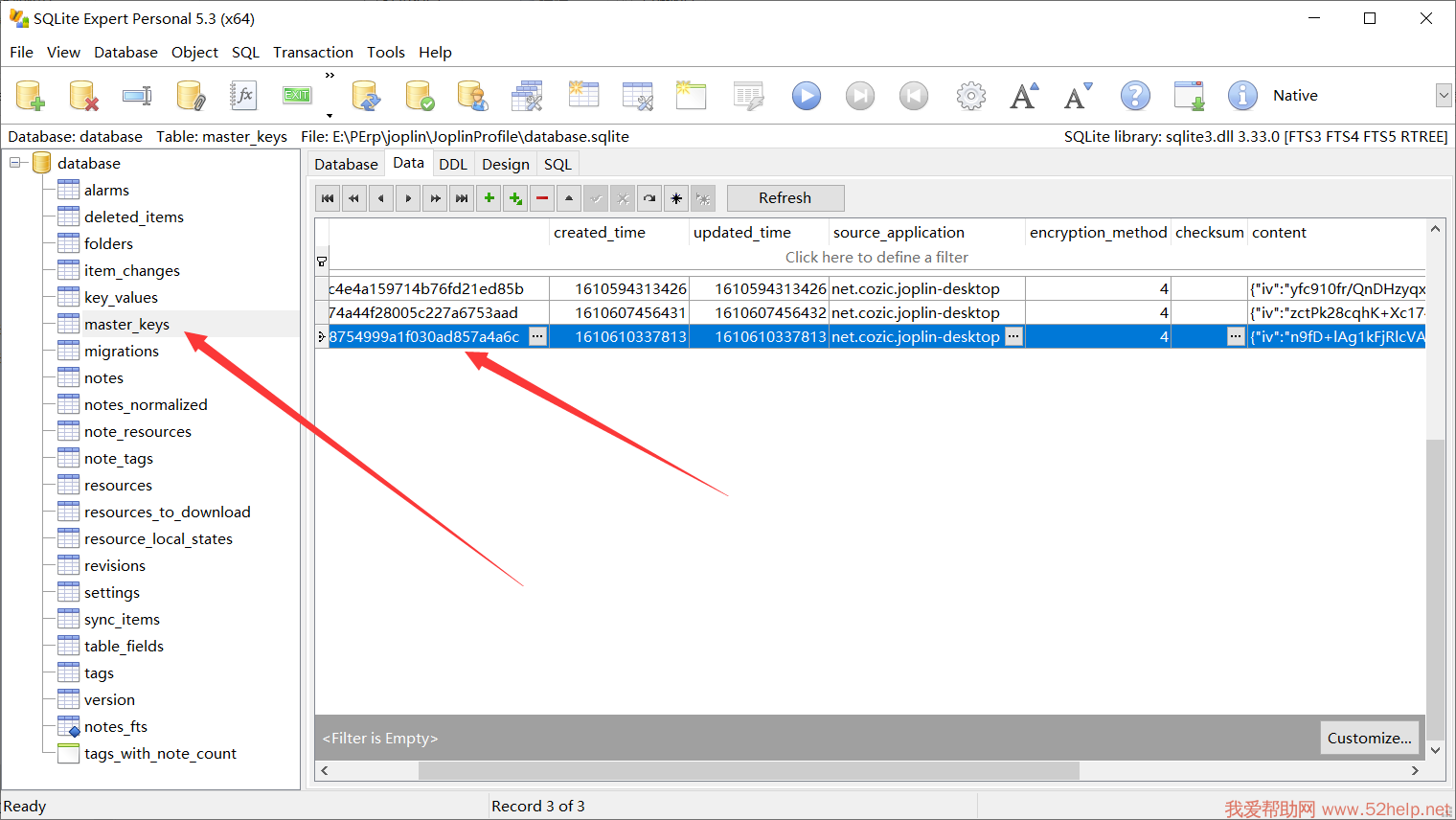Click the close database icon with red X
1456x820 pixels.
point(84,96)
